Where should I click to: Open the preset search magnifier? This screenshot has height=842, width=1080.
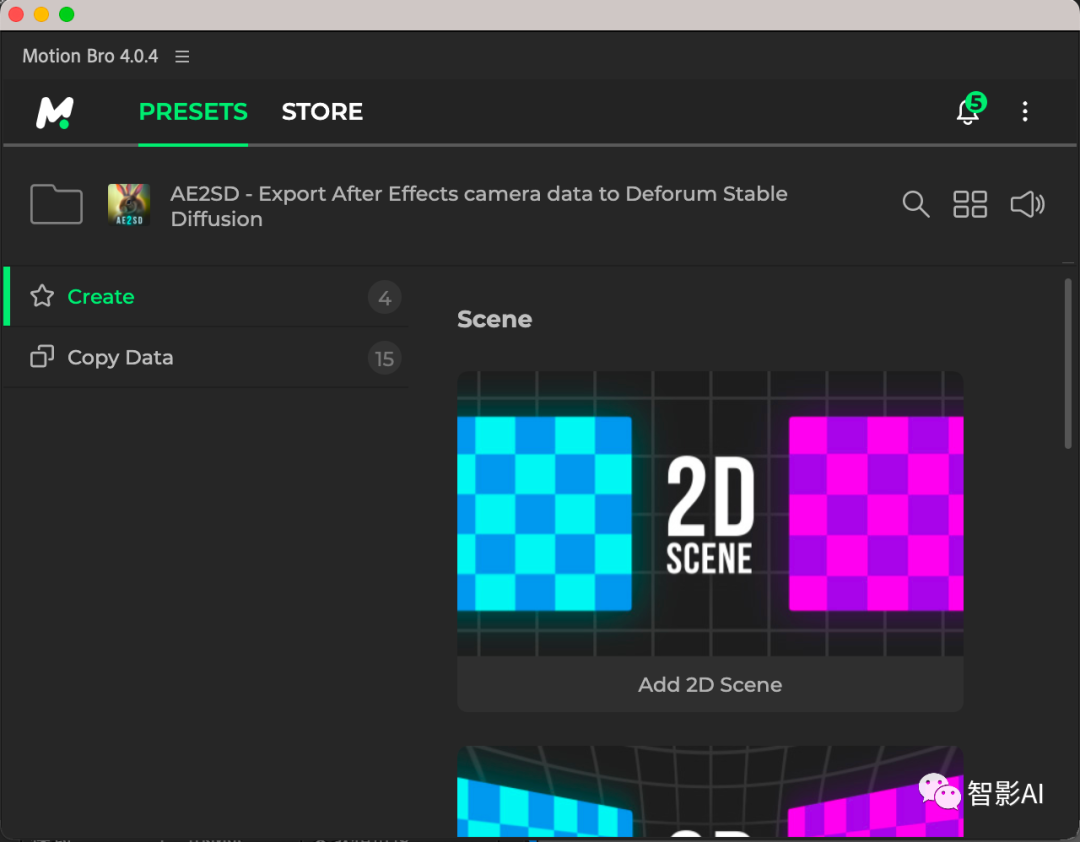click(915, 204)
